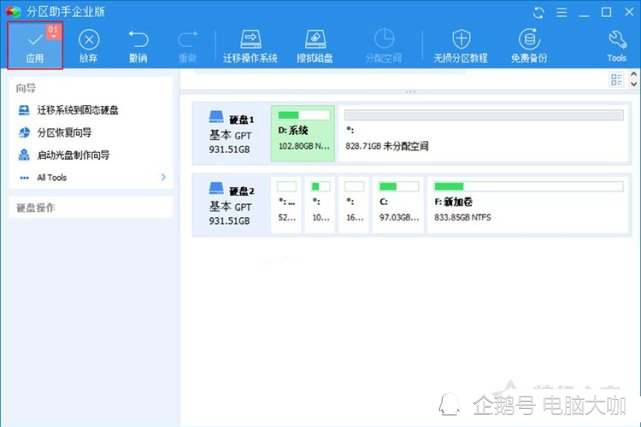Image resolution: width=641 pixels, height=427 pixels.
Task: Open the hamburger menu in title bar
Action: tap(562, 13)
